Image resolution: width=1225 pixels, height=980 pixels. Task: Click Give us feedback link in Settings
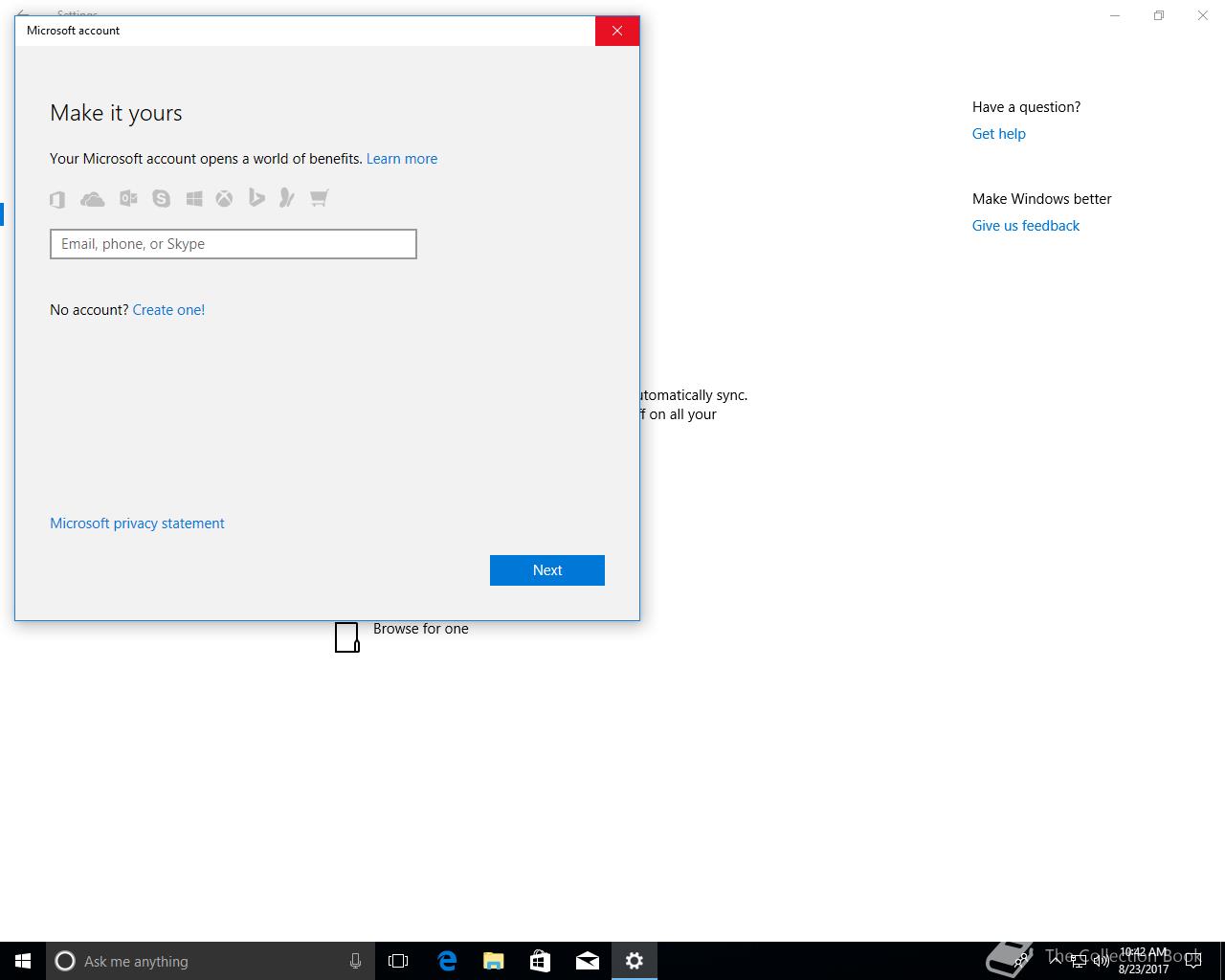coord(1026,226)
